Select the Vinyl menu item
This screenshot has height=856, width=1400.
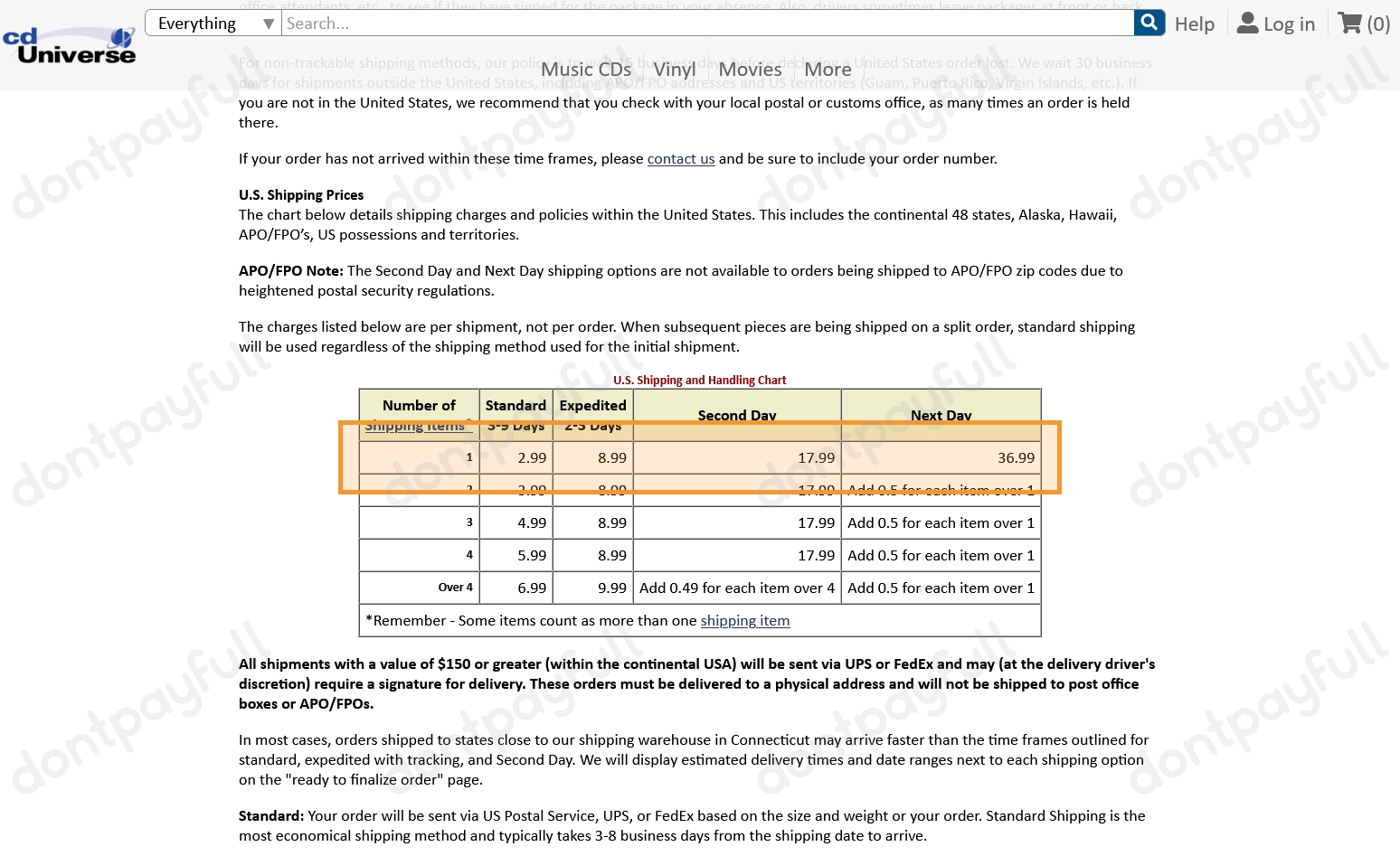tap(674, 70)
